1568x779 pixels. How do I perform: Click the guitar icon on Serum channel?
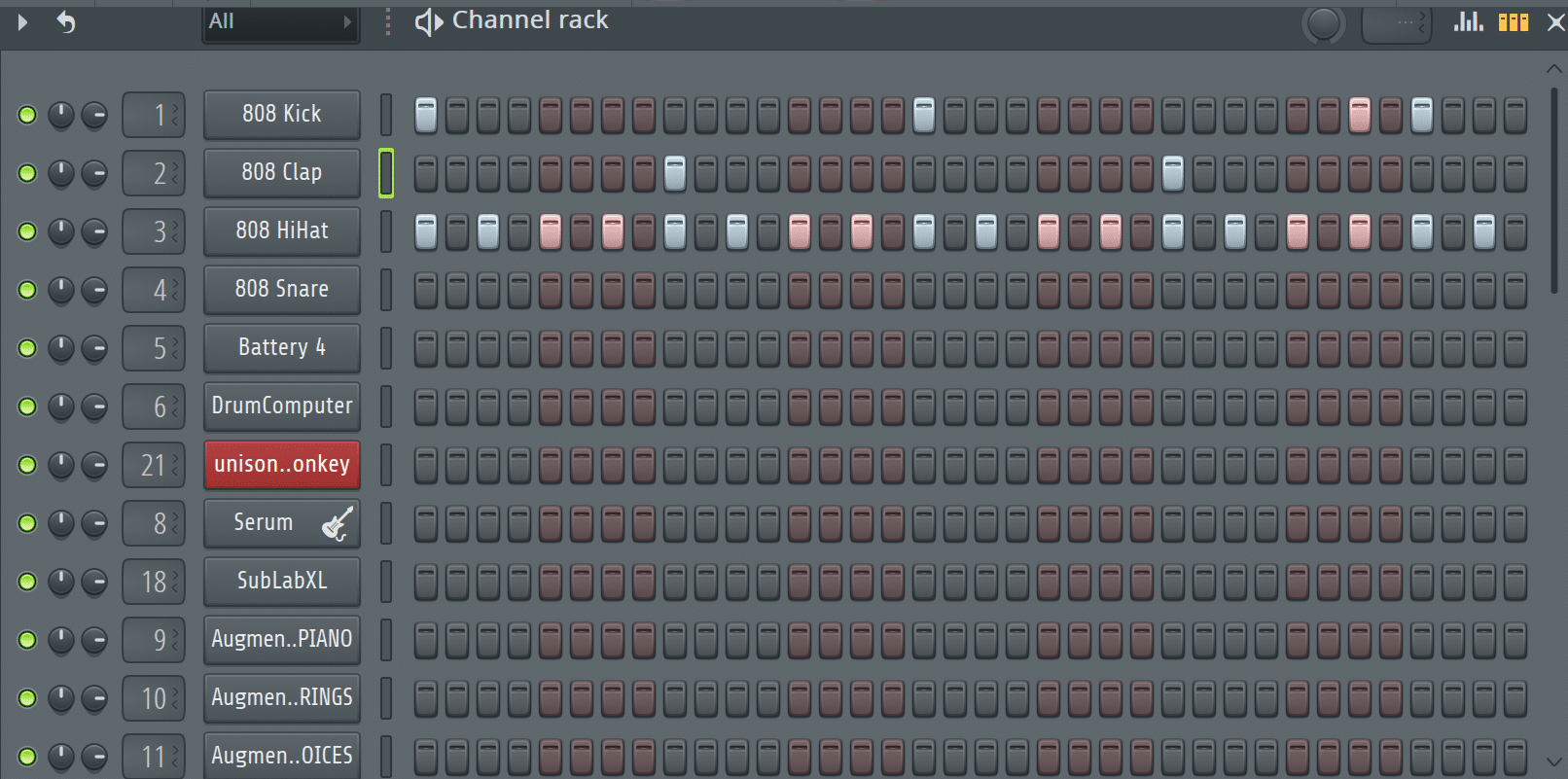point(338,523)
